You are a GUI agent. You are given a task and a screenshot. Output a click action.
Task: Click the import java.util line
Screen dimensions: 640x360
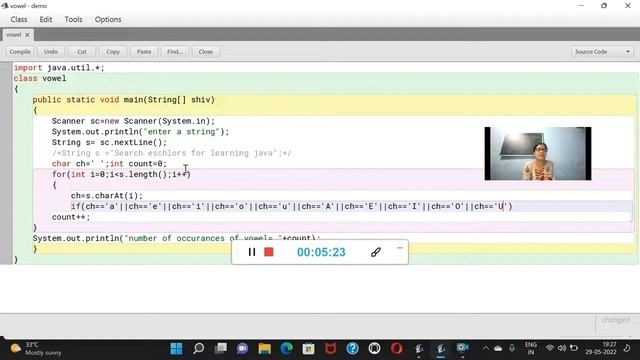(x=59, y=68)
